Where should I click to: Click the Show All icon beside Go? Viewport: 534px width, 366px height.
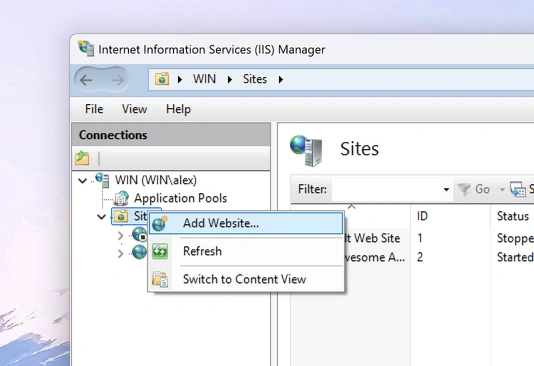pos(518,189)
